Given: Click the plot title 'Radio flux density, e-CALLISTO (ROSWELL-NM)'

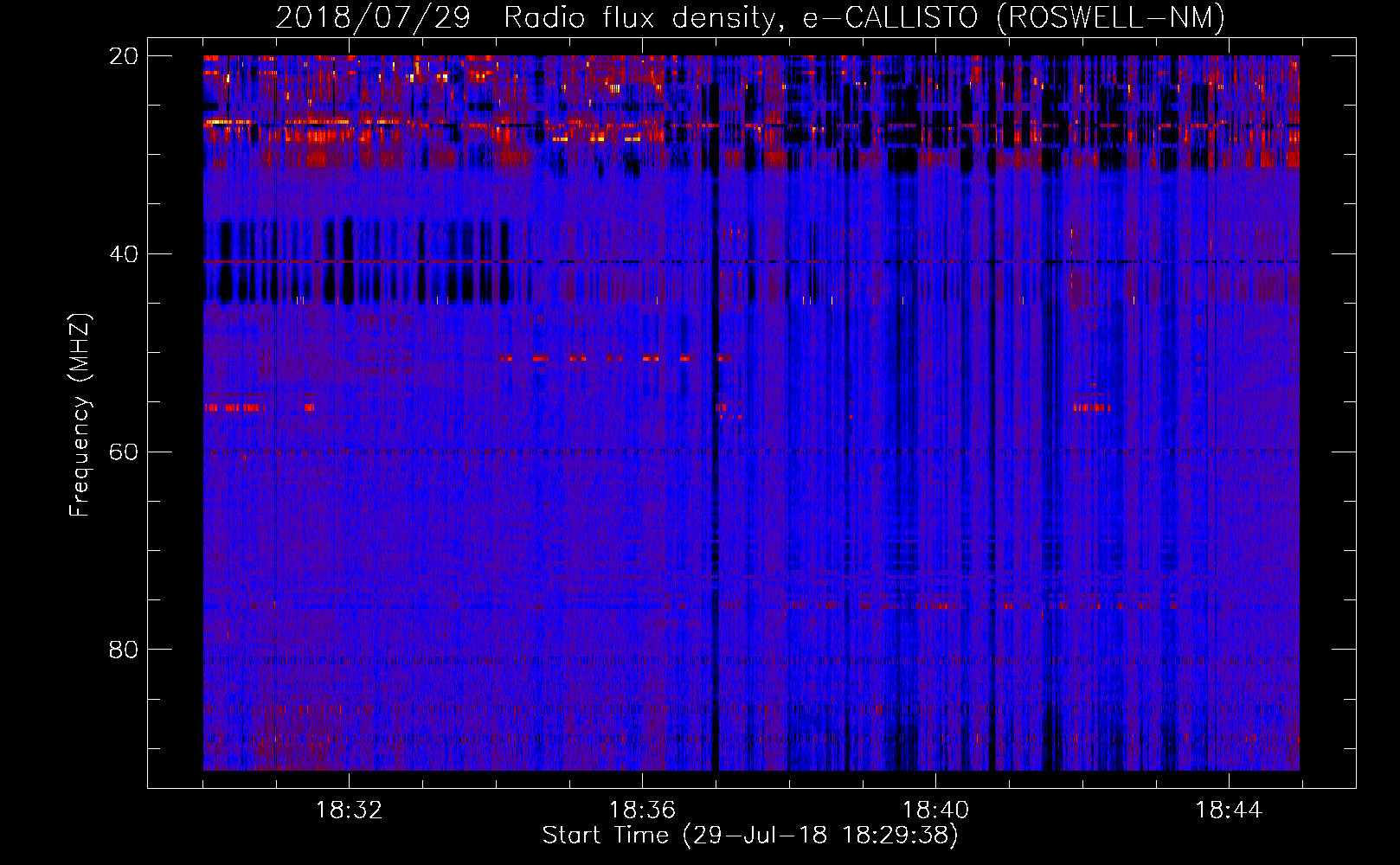Looking at the screenshot, I should point(864,18).
